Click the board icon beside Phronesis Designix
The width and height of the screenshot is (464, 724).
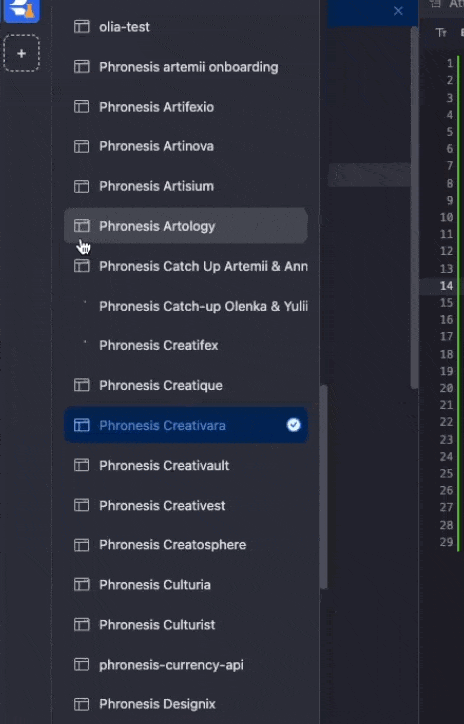point(82,704)
